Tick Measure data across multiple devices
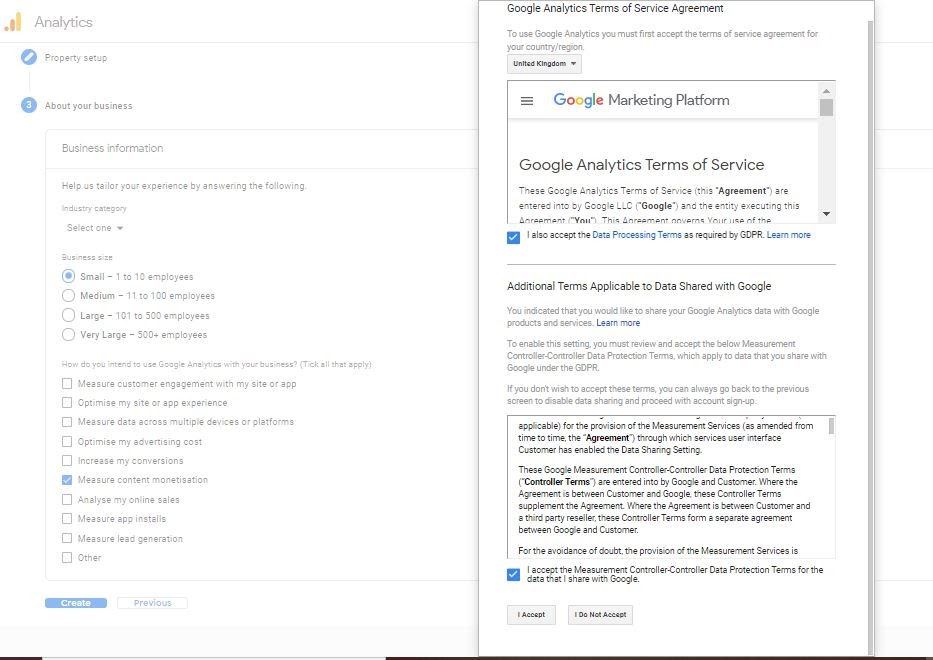The width and height of the screenshot is (933, 660). tap(67, 422)
